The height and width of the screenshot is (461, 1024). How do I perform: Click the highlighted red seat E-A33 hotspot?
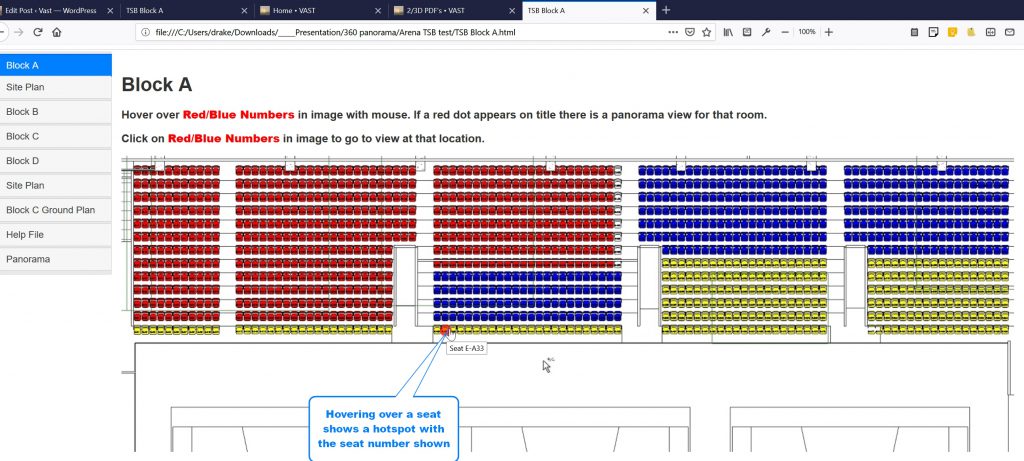445,329
